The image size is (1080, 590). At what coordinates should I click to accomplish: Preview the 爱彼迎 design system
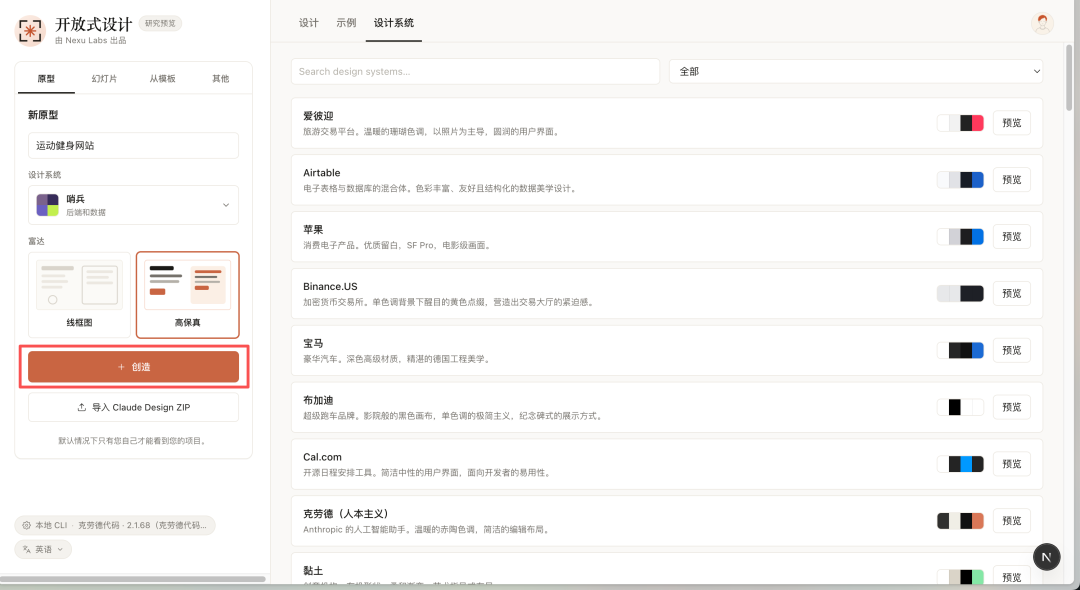(x=1012, y=123)
